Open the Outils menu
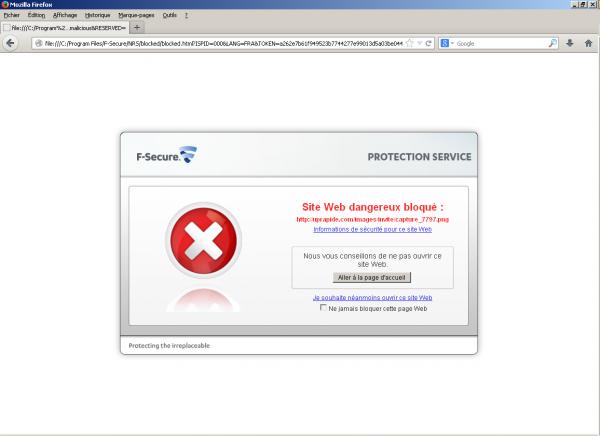This screenshot has width=600, height=436. (170, 15)
